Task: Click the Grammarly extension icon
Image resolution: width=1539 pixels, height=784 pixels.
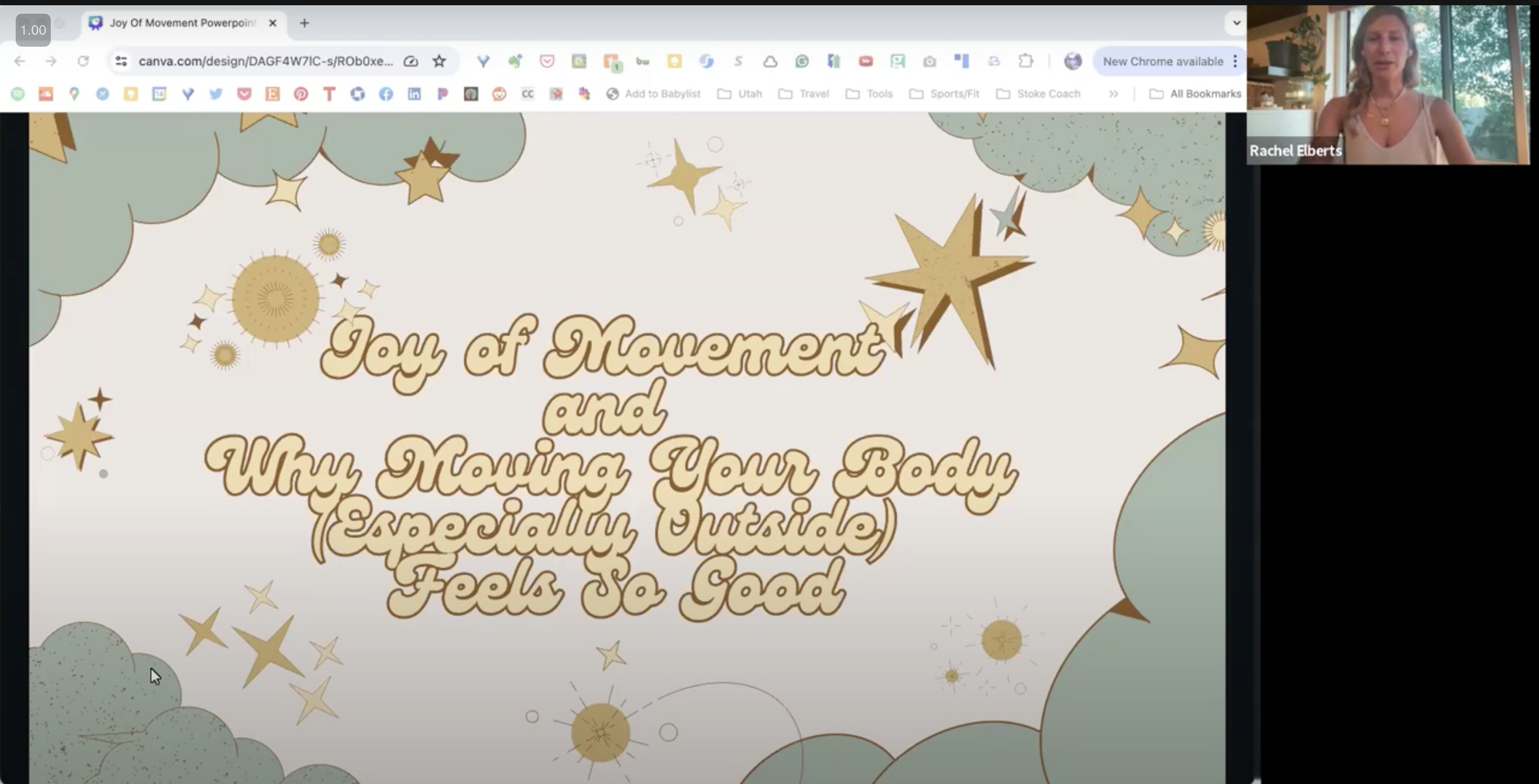Action: (802, 61)
